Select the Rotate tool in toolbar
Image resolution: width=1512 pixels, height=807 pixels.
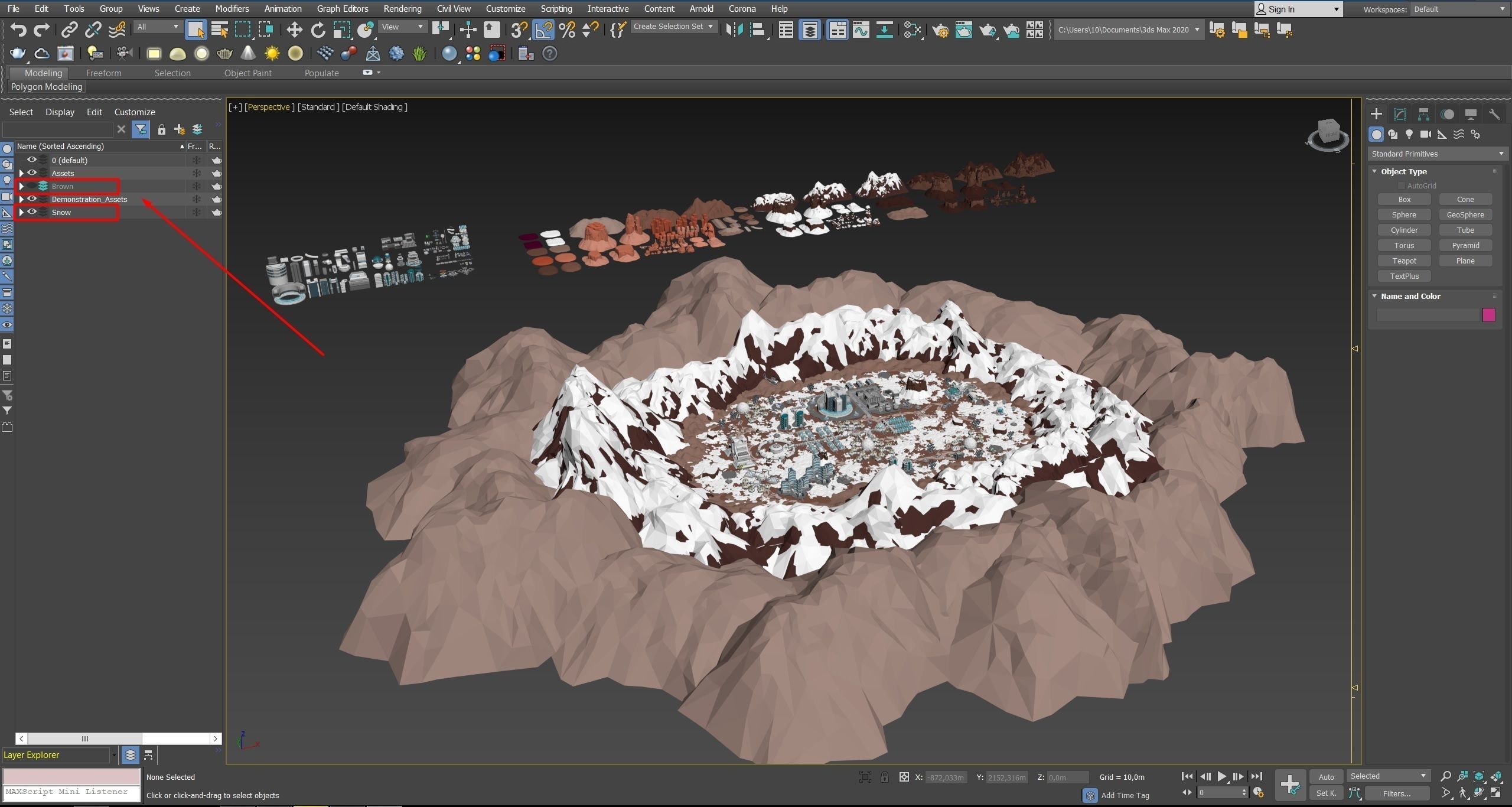click(318, 30)
